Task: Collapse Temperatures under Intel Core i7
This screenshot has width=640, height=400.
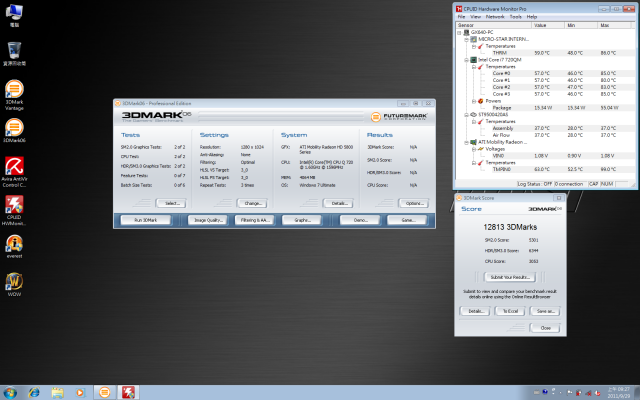Action: [473, 67]
